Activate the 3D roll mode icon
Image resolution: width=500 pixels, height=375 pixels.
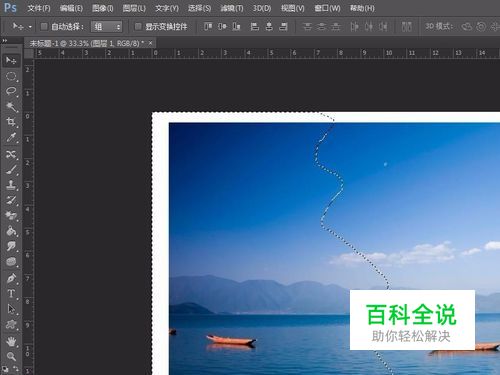point(481,26)
